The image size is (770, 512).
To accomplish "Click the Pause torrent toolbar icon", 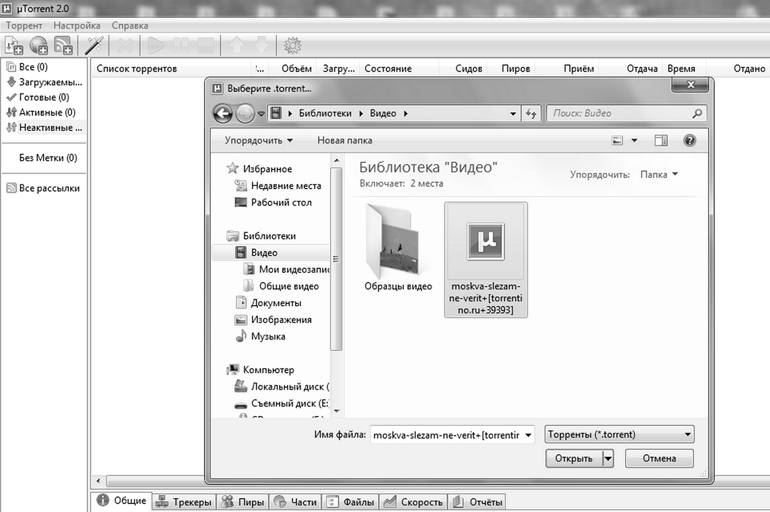I will [180, 46].
